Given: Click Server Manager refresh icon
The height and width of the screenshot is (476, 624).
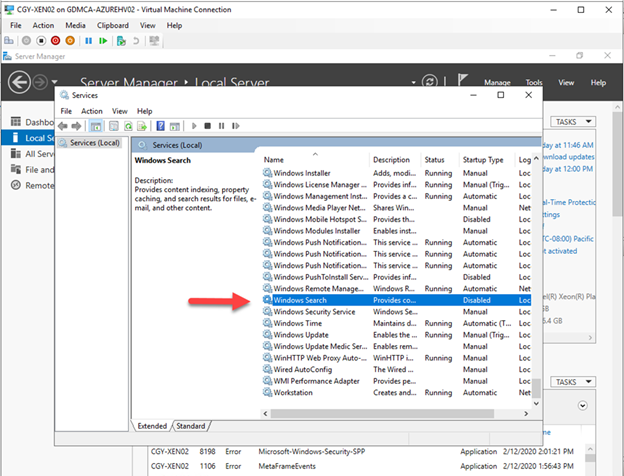Looking at the screenshot, I should coord(430,82).
